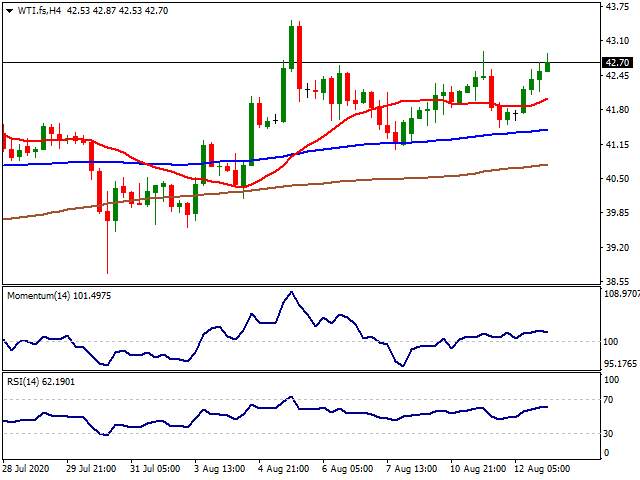Click the 41.80 price axis value
The width and height of the screenshot is (640, 480).
(x=618, y=110)
